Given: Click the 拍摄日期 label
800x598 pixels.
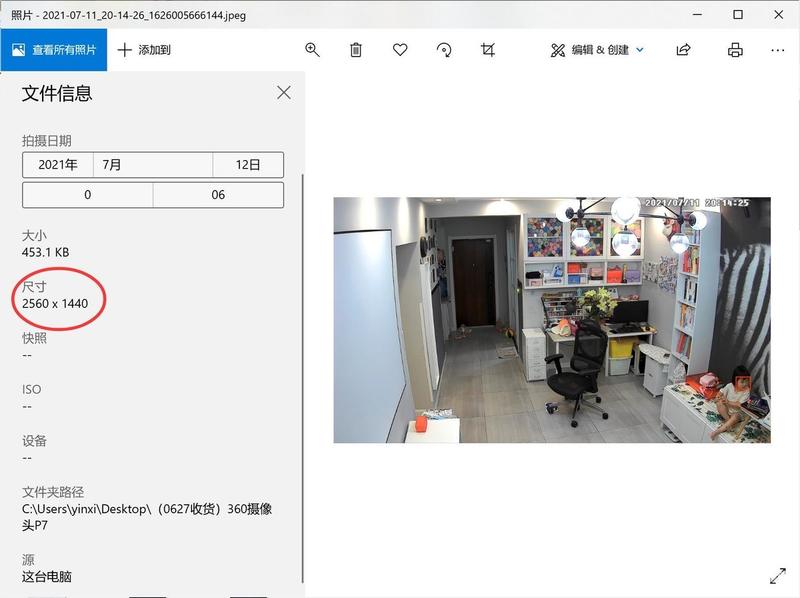Looking at the screenshot, I should coord(46,141).
